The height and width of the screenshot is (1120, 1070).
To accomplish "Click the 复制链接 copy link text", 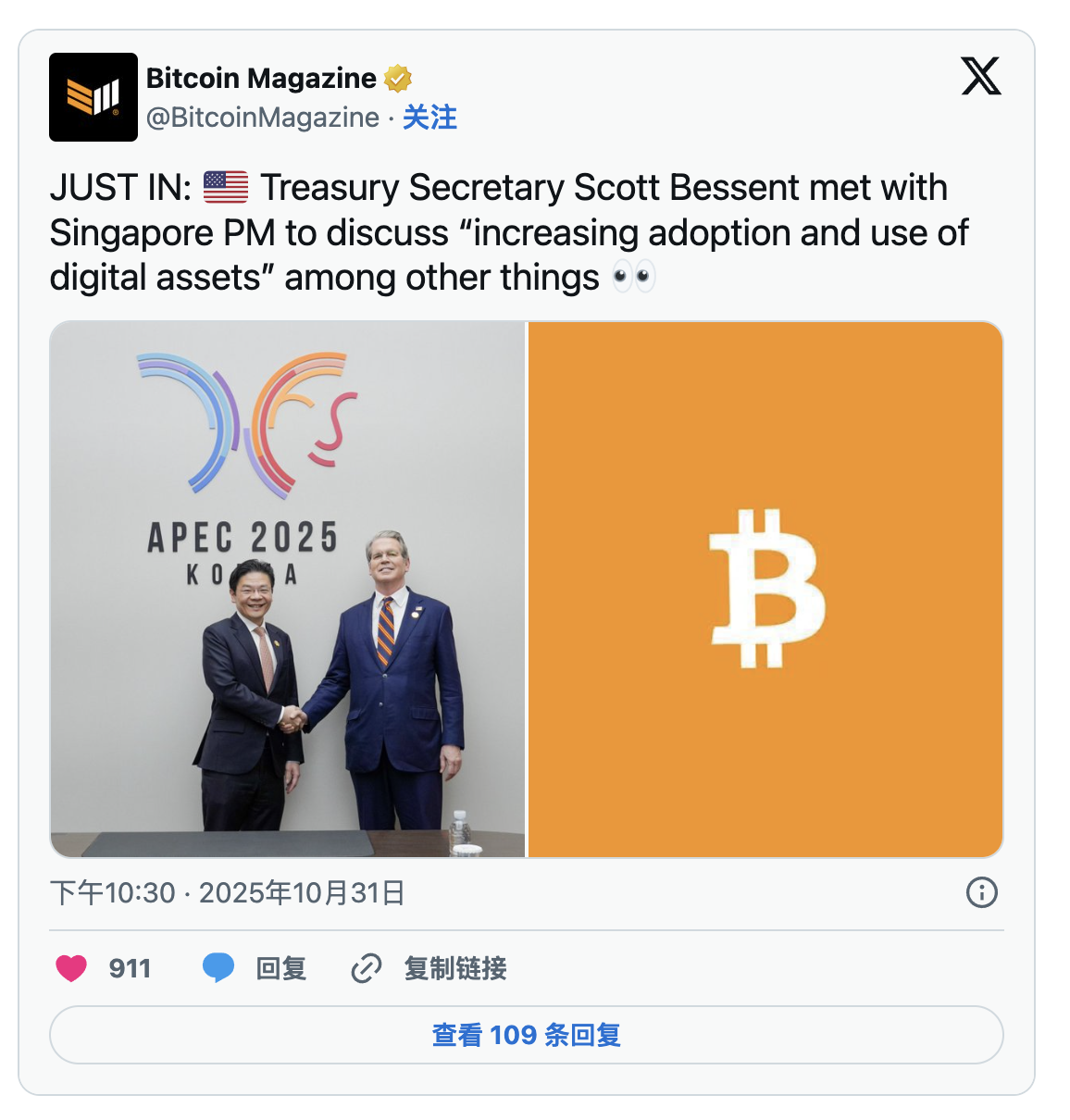I will point(455,968).
